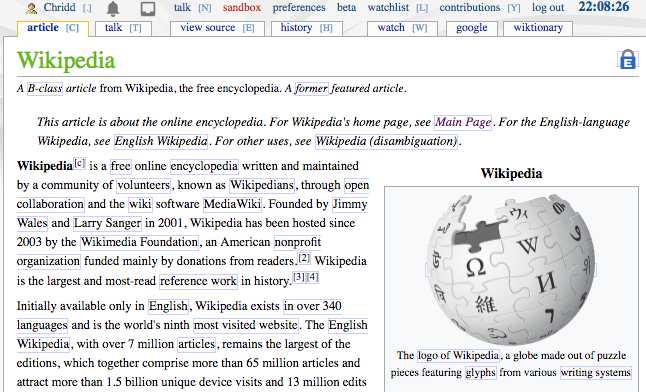Switch to the article talk tab
Viewport: 646px width, 392px height.
click(123, 28)
